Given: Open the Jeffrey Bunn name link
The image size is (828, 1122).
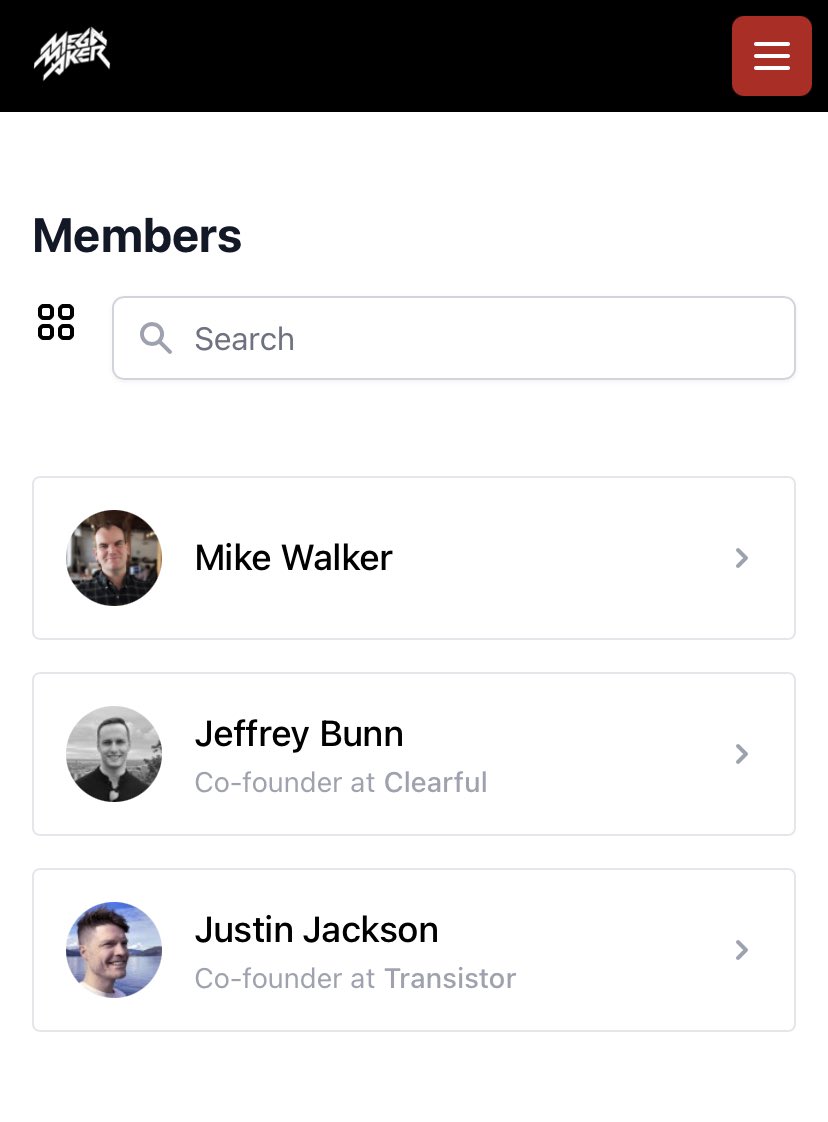Looking at the screenshot, I should tap(299, 734).
